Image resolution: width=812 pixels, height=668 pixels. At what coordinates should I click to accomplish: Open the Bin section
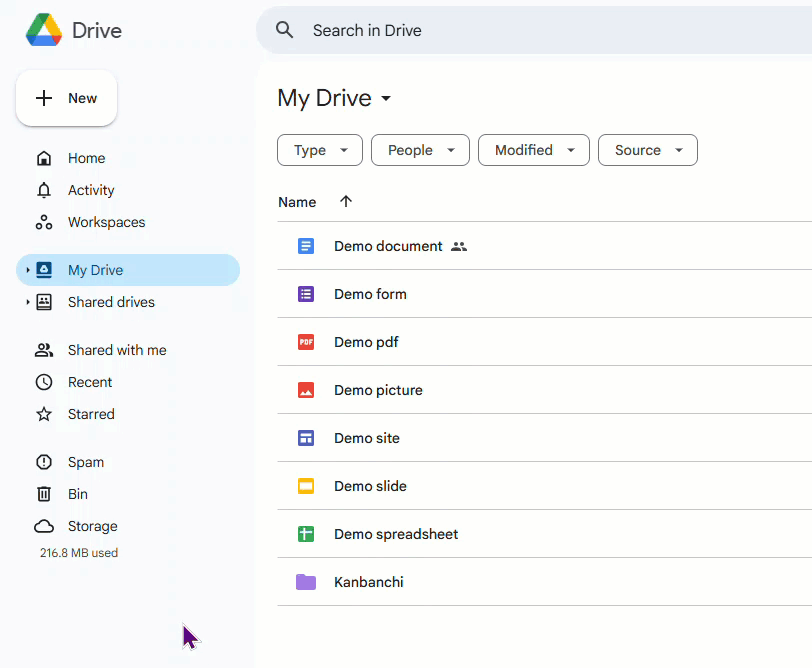(78, 494)
